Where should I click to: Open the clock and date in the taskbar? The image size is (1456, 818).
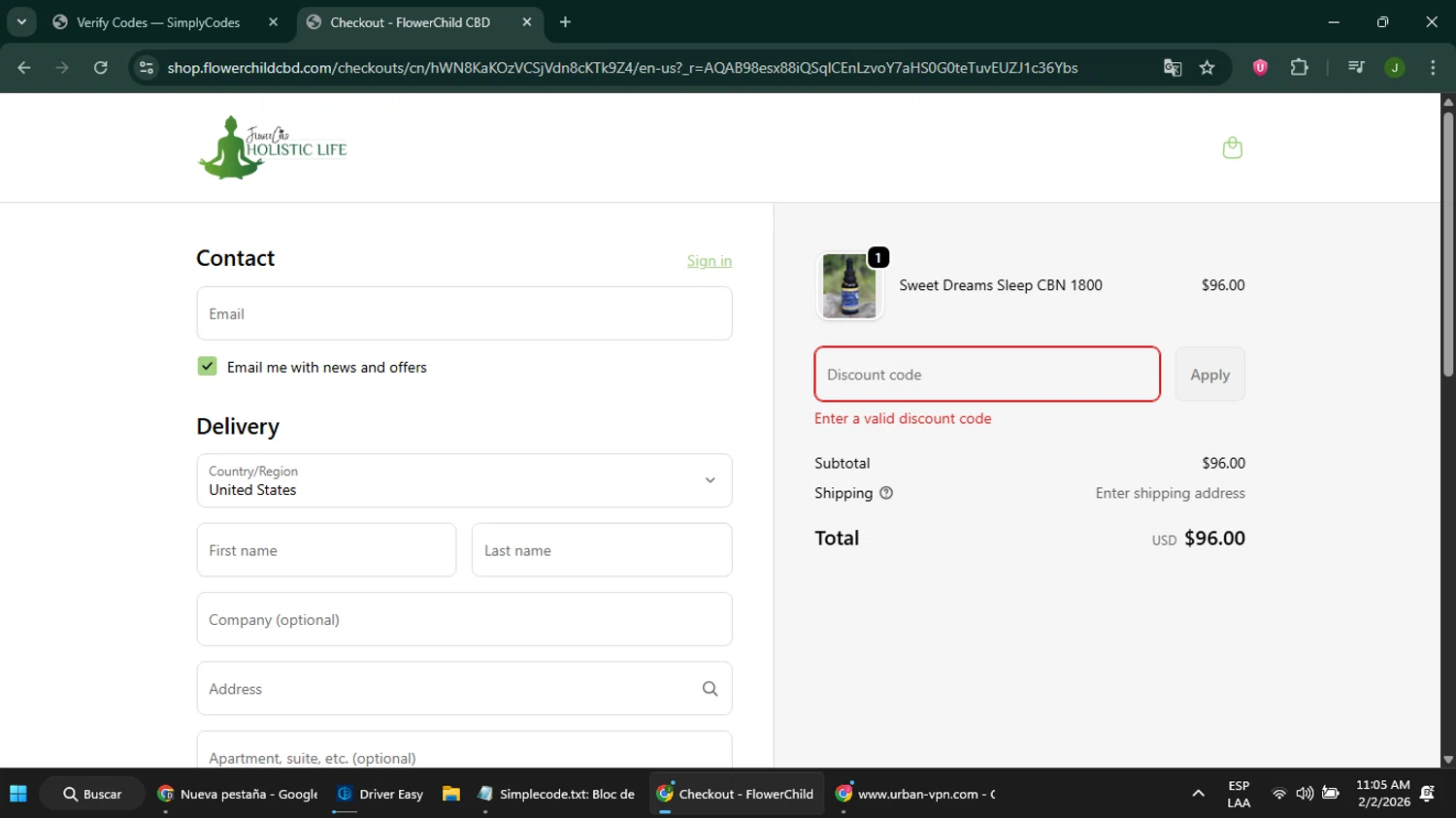click(1383, 794)
